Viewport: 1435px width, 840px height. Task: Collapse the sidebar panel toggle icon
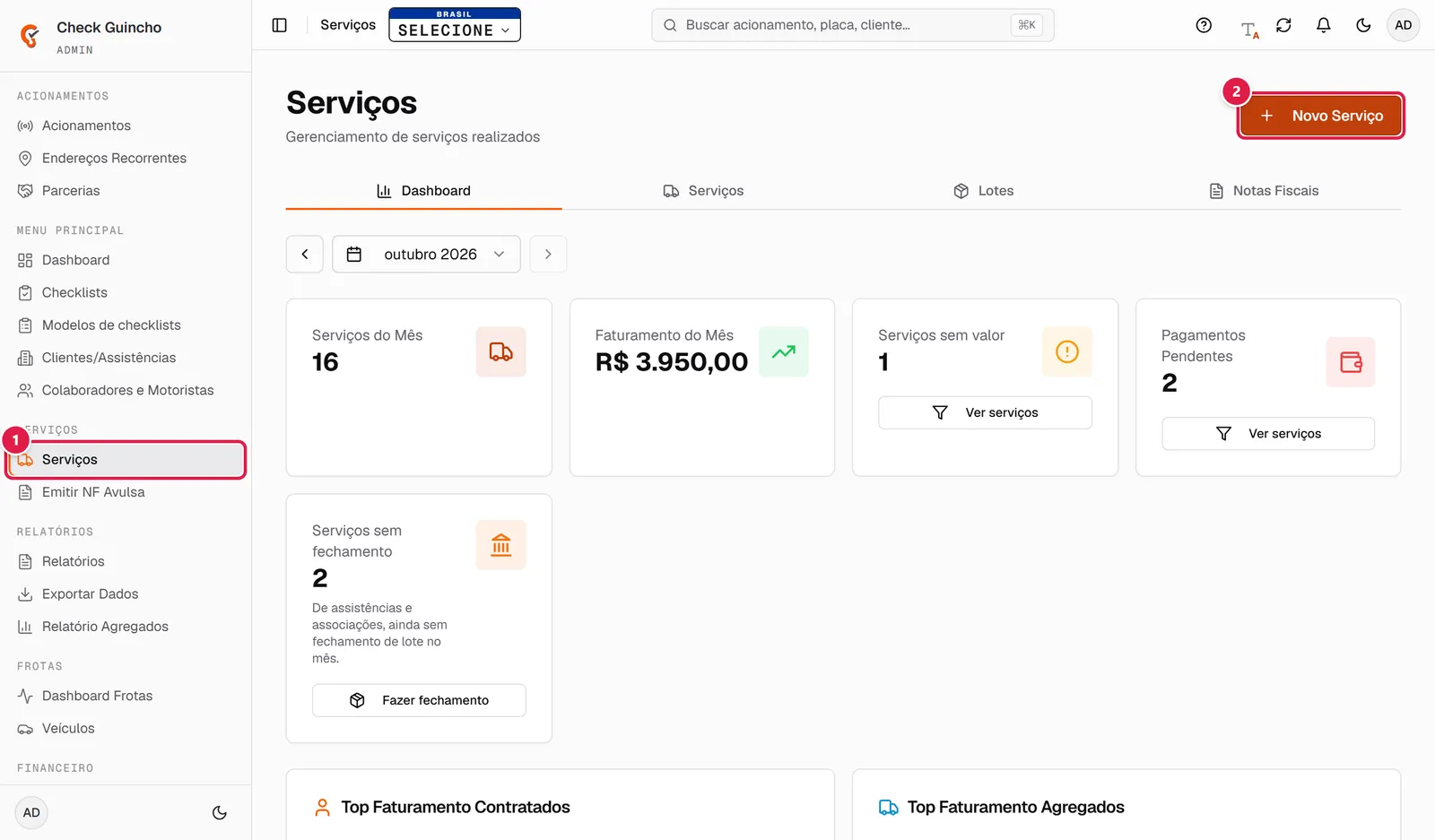click(x=280, y=25)
